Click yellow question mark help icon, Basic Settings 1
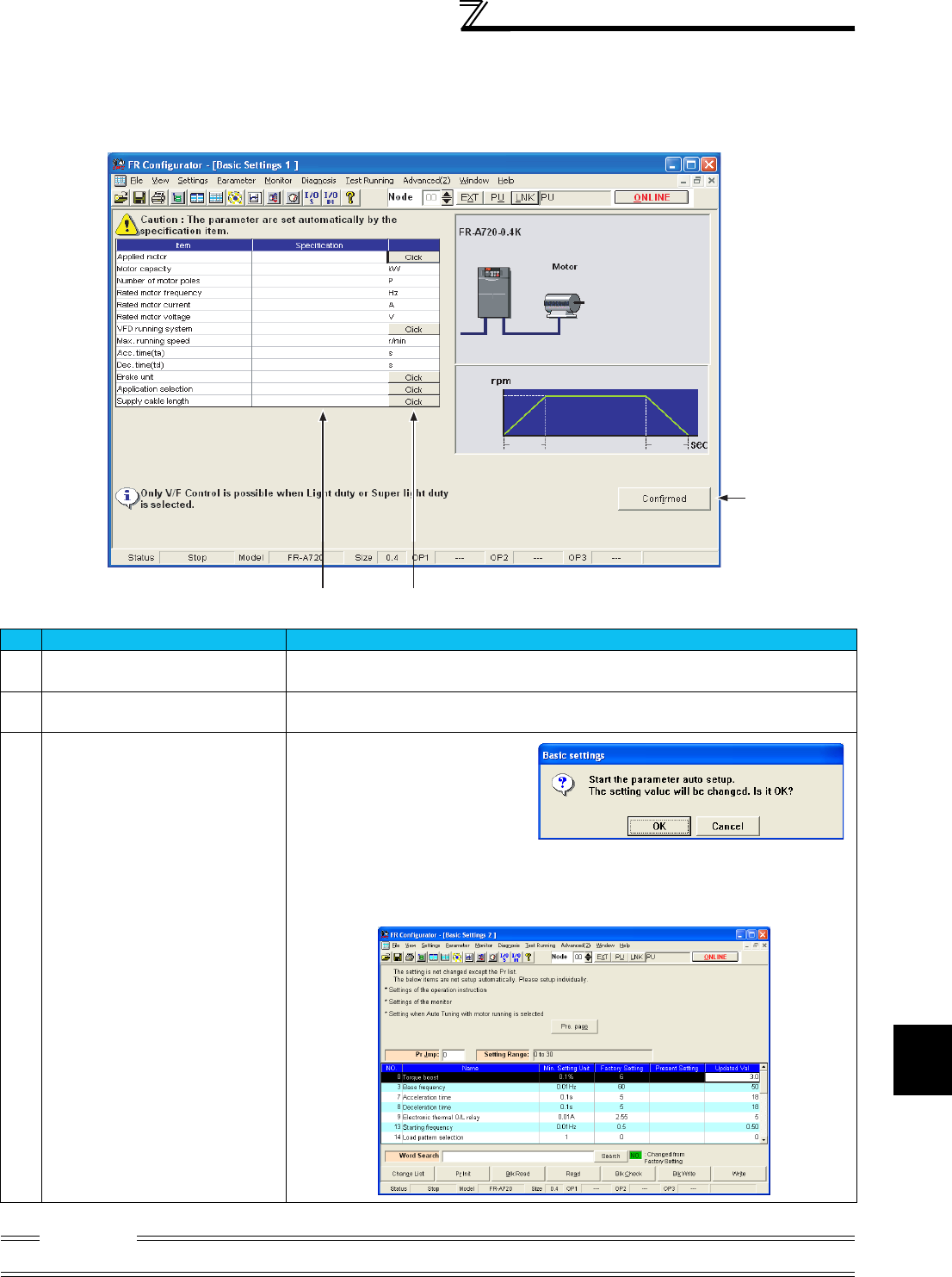 point(350,197)
